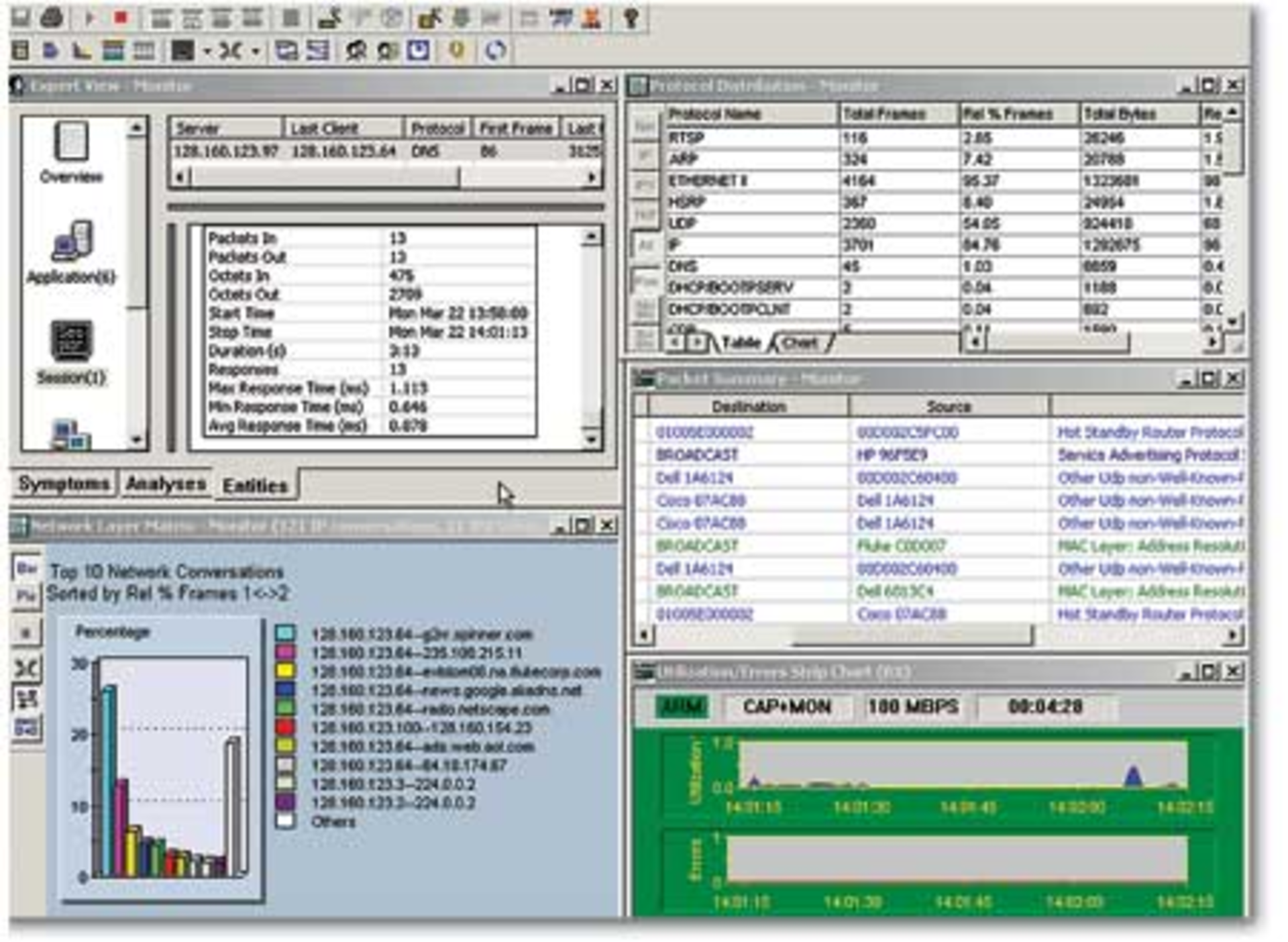Image resolution: width=1288 pixels, height=942 pixels.
Task: Toggle the Pie chart view button
Action: 26,596
